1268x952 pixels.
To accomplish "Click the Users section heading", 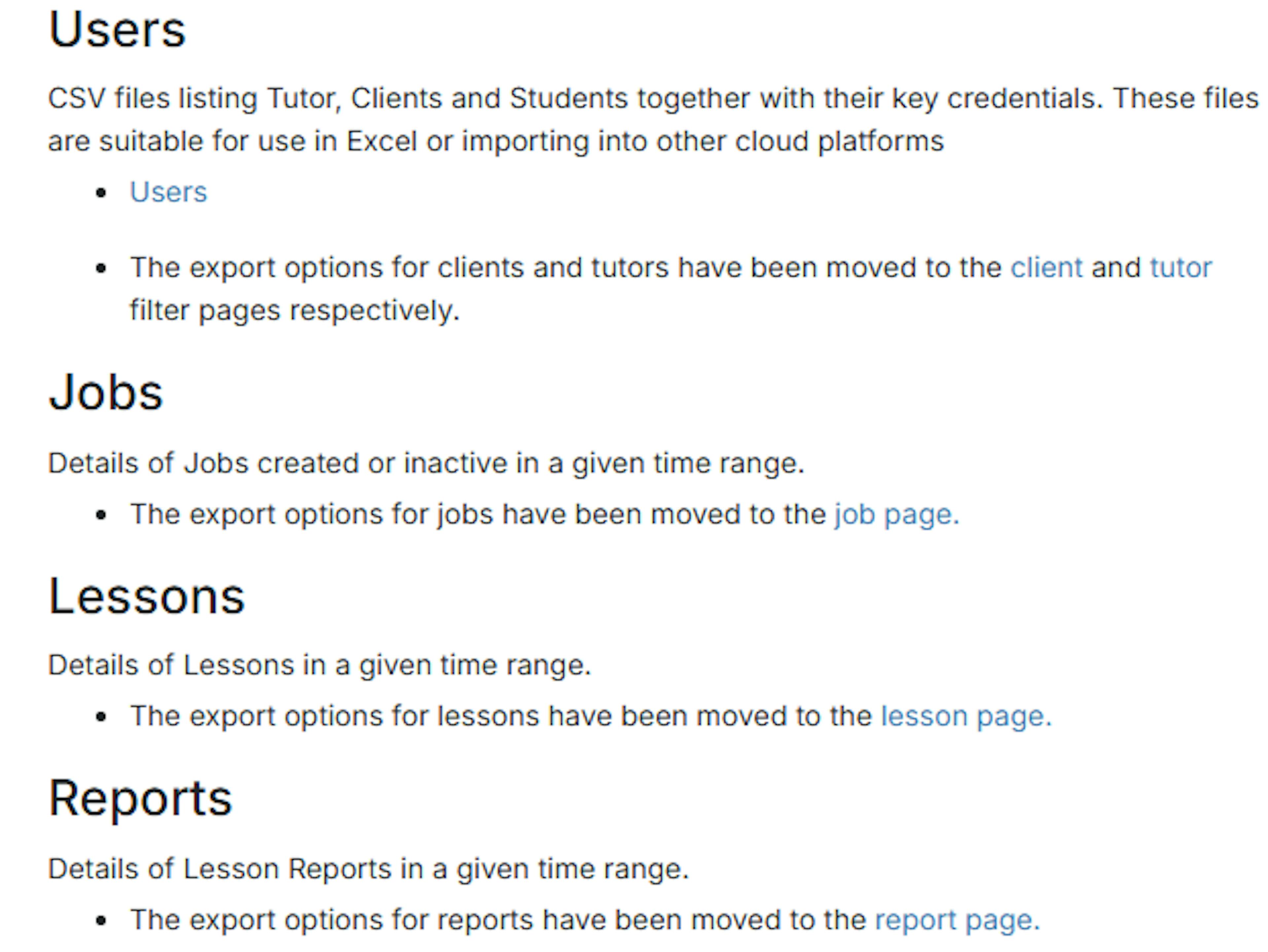I will [x=118, y=30].
